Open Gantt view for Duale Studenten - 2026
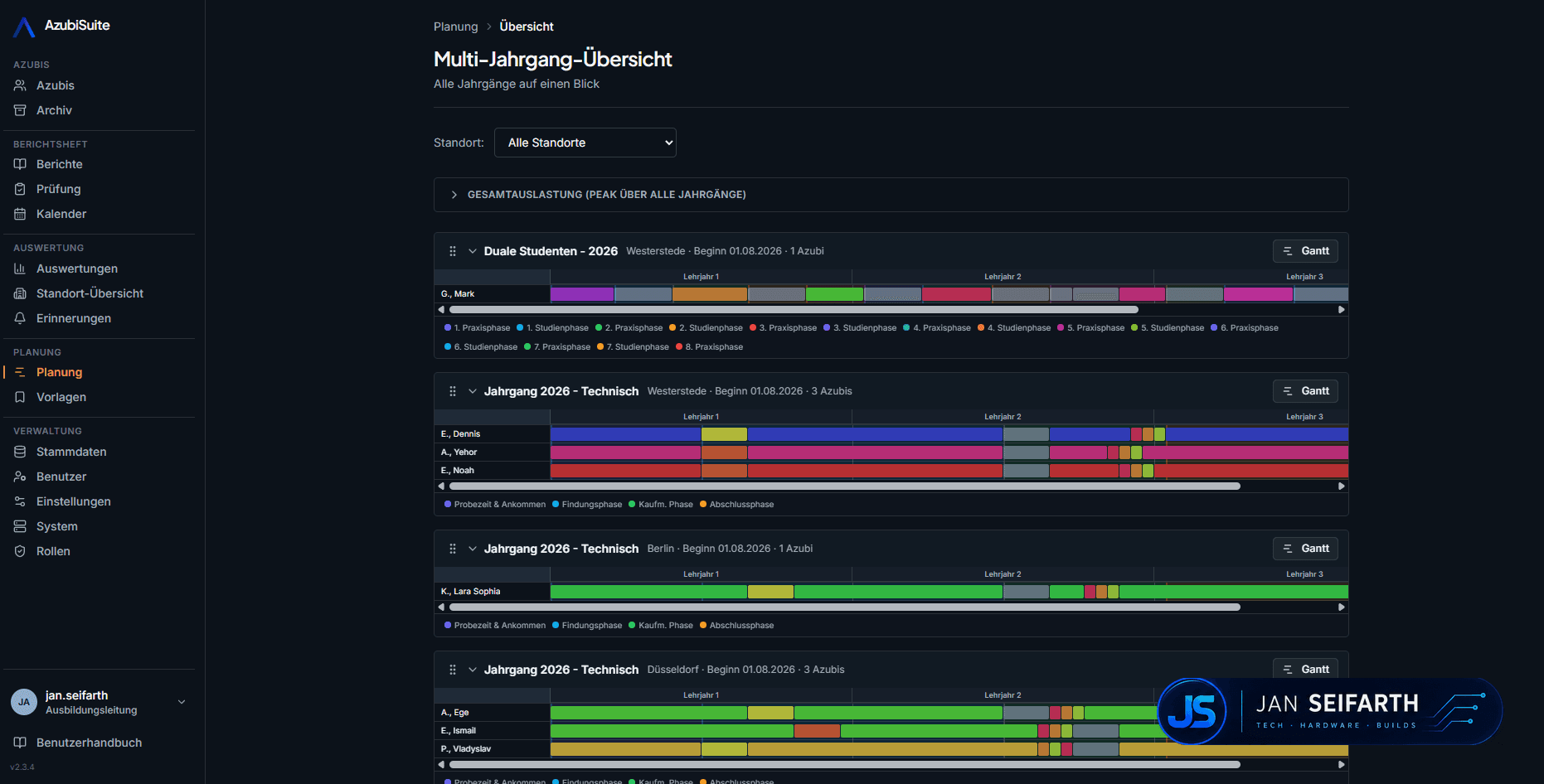1544x784 pixels. (x=1305, y=251)
